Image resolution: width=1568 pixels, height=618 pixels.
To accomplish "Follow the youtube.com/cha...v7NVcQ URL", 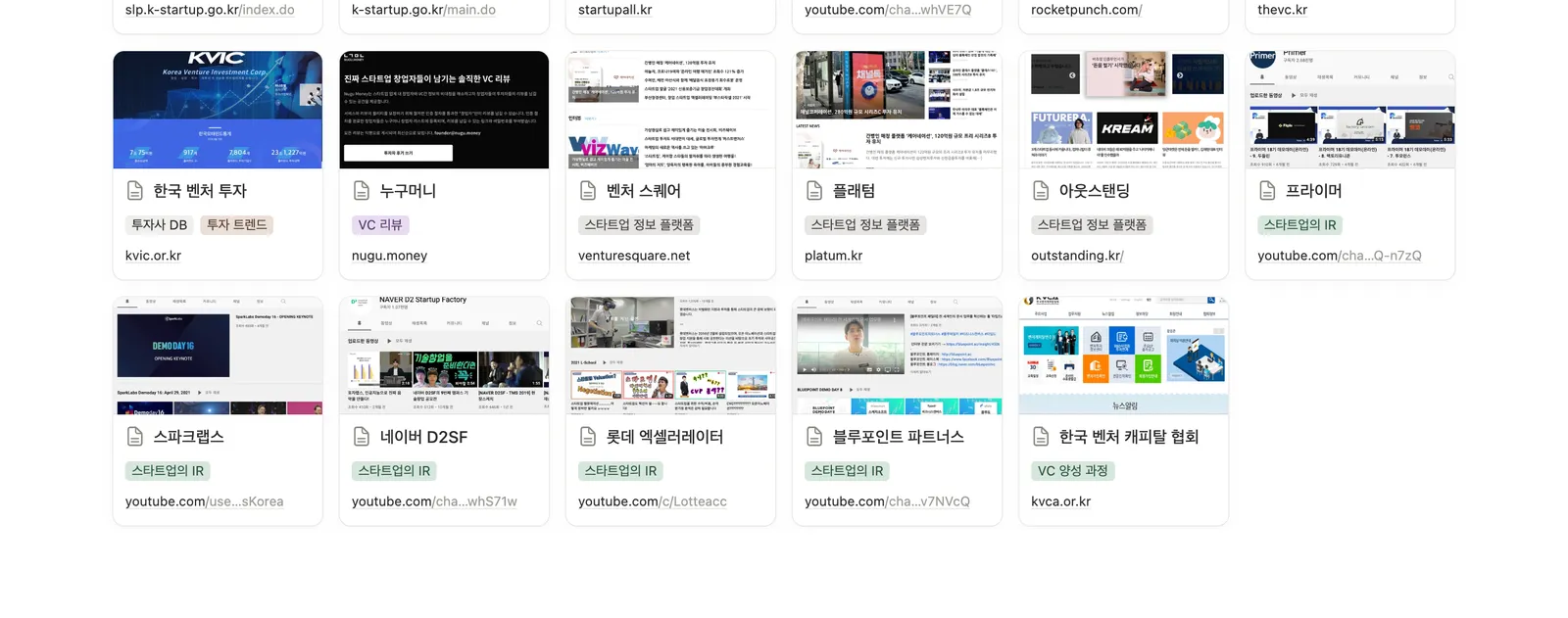I will point(887,501).
